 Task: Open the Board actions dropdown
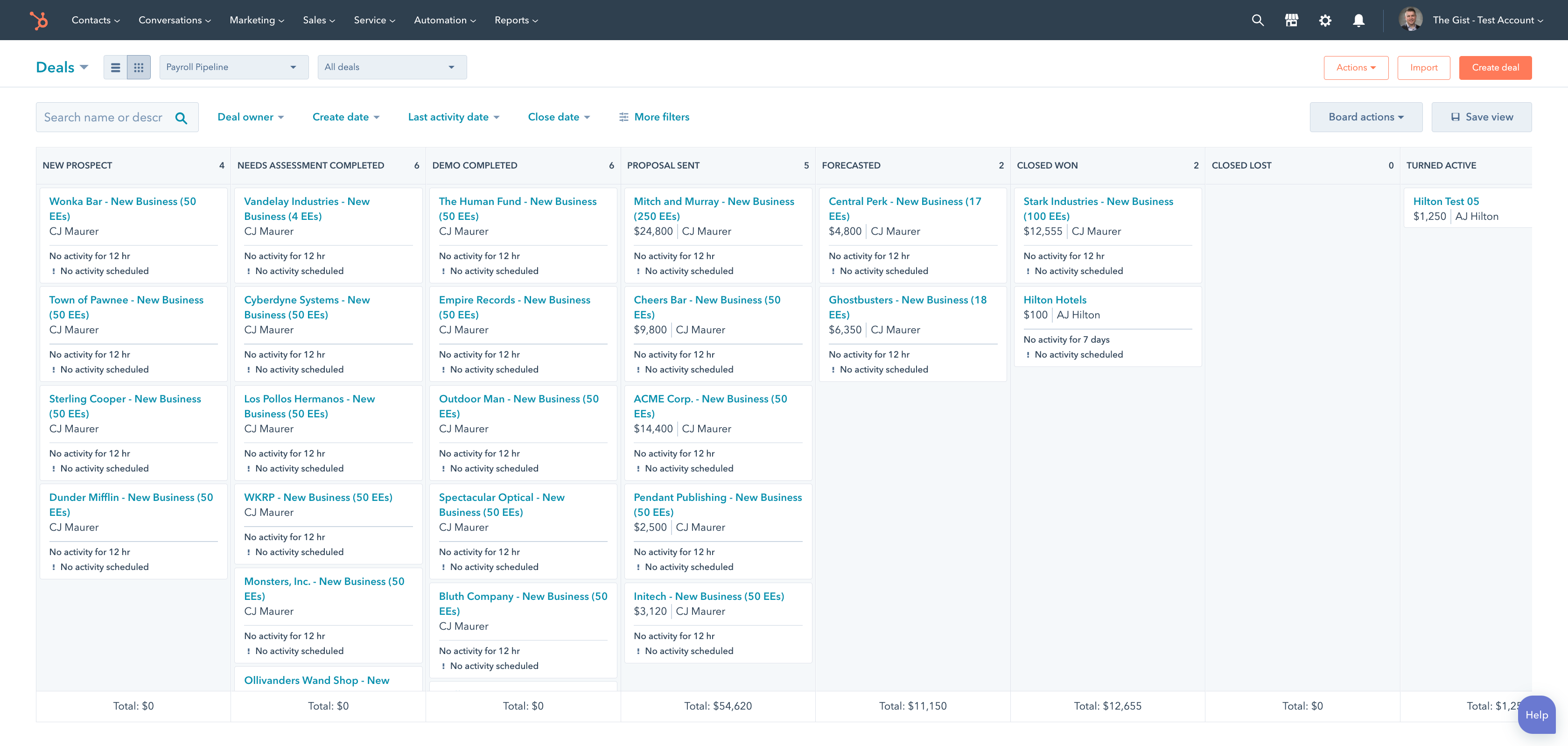point(1366,117)
